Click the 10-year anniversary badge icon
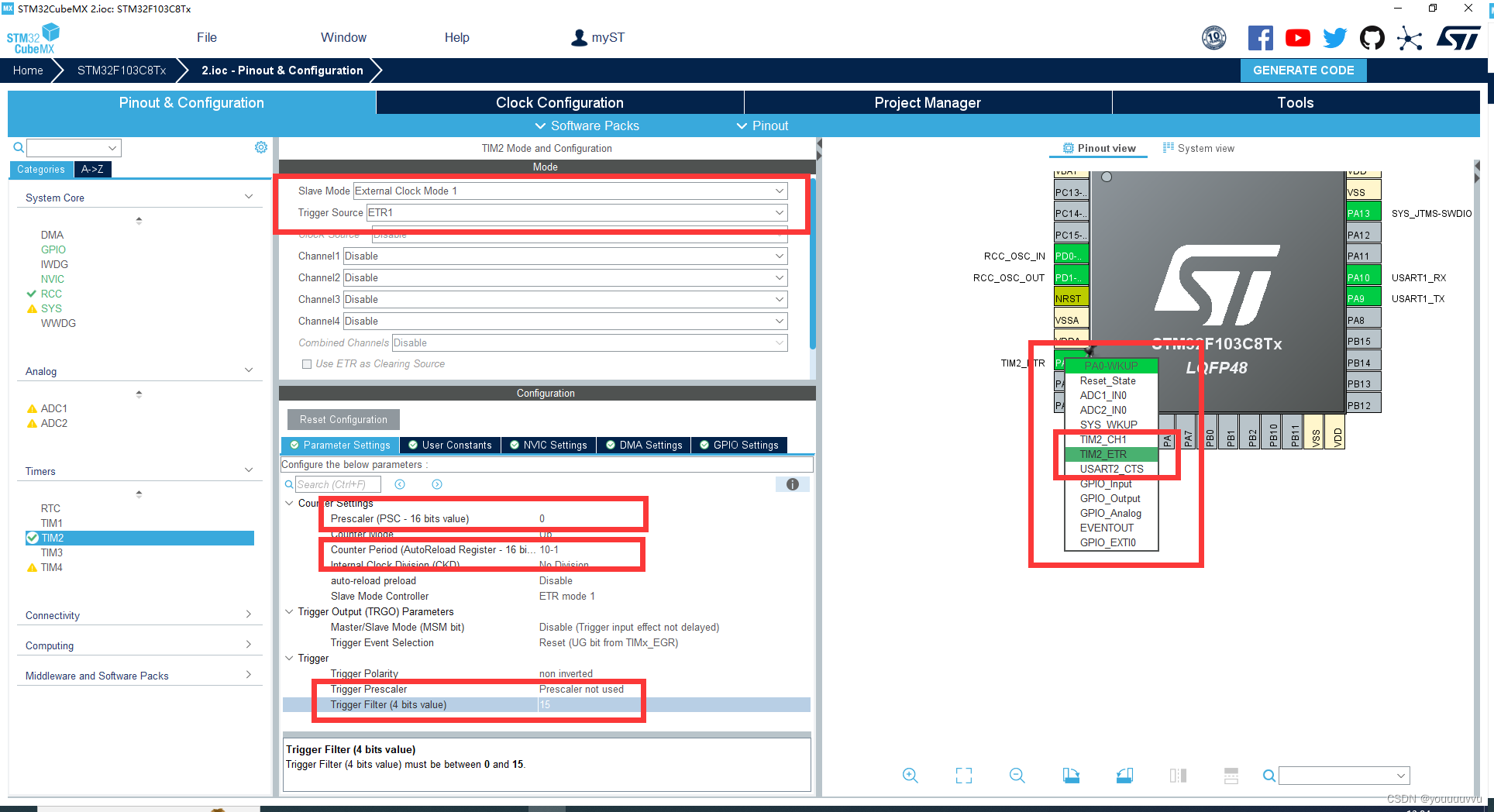1494x812 pixels. pos(1214,38)
